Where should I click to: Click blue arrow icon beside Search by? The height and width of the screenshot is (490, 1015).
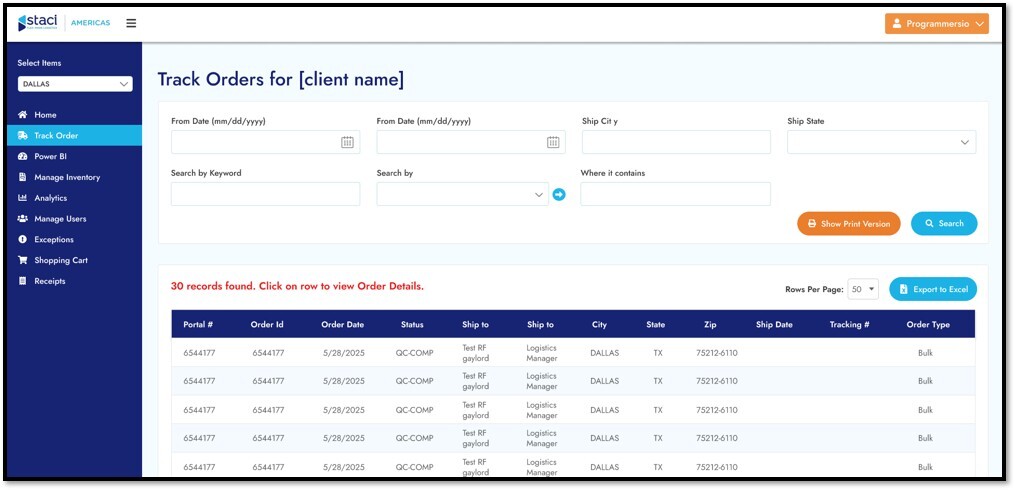559,194
